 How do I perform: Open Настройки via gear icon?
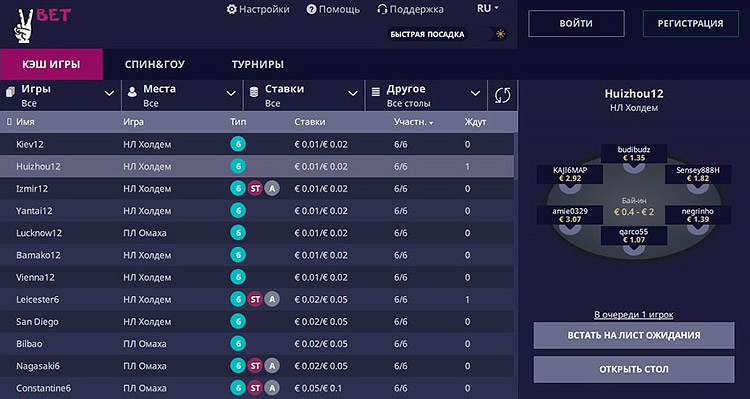click(x=232, y=9)
